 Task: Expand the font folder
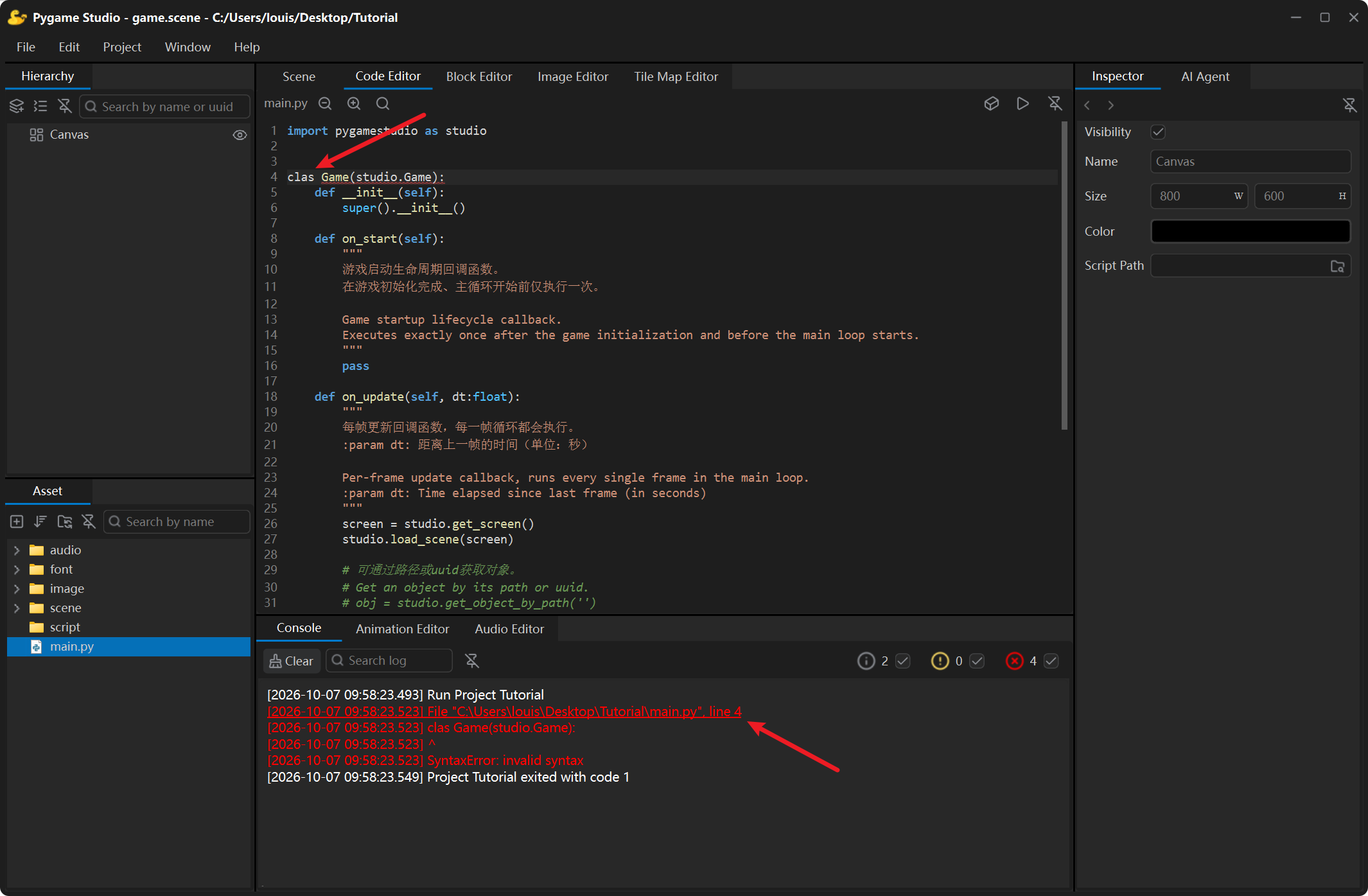tap(17, 570)
